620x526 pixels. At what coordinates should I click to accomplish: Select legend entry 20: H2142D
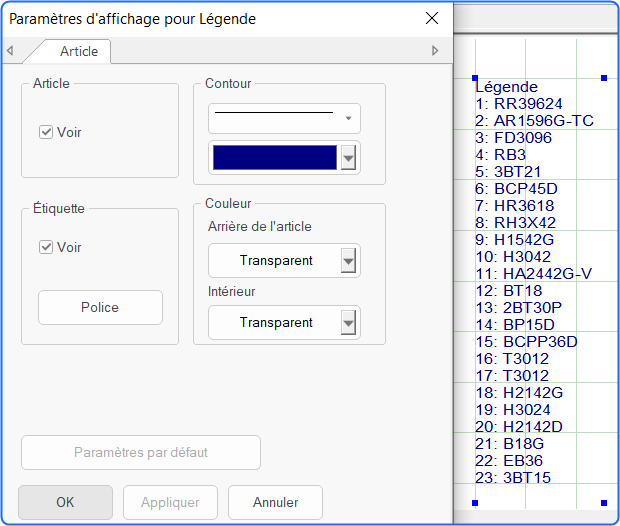pyautogui.click(x=519, y=427)
